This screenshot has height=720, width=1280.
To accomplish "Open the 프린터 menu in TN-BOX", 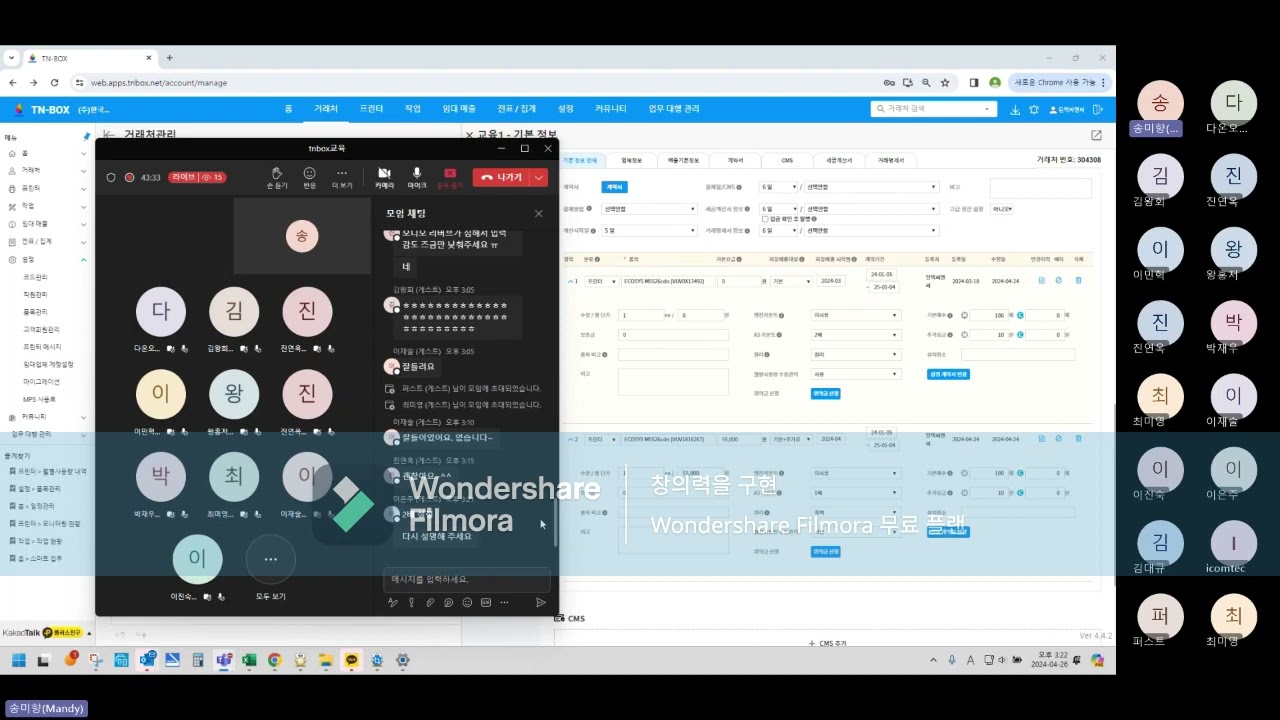I will point(371,108).
